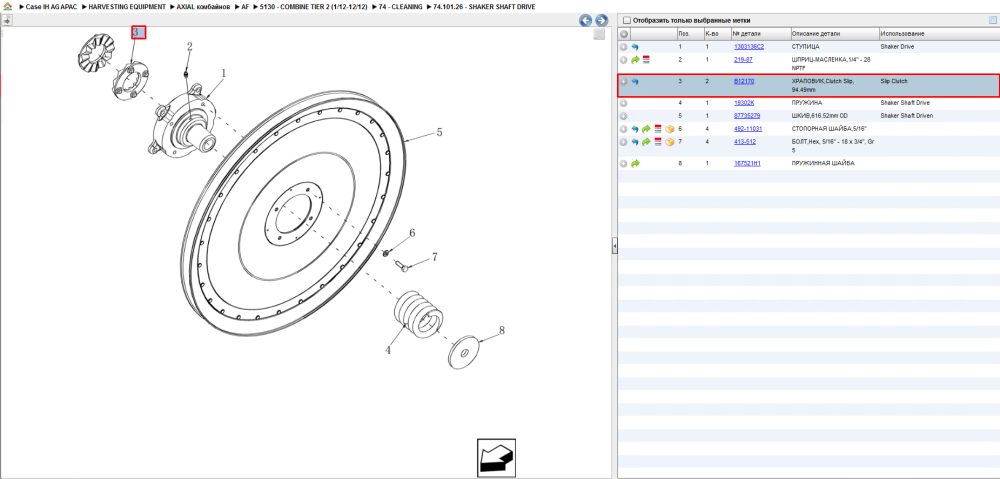Expand row of part 492-11031
This screenshot has width=1000, height=479.
[624, 129]
